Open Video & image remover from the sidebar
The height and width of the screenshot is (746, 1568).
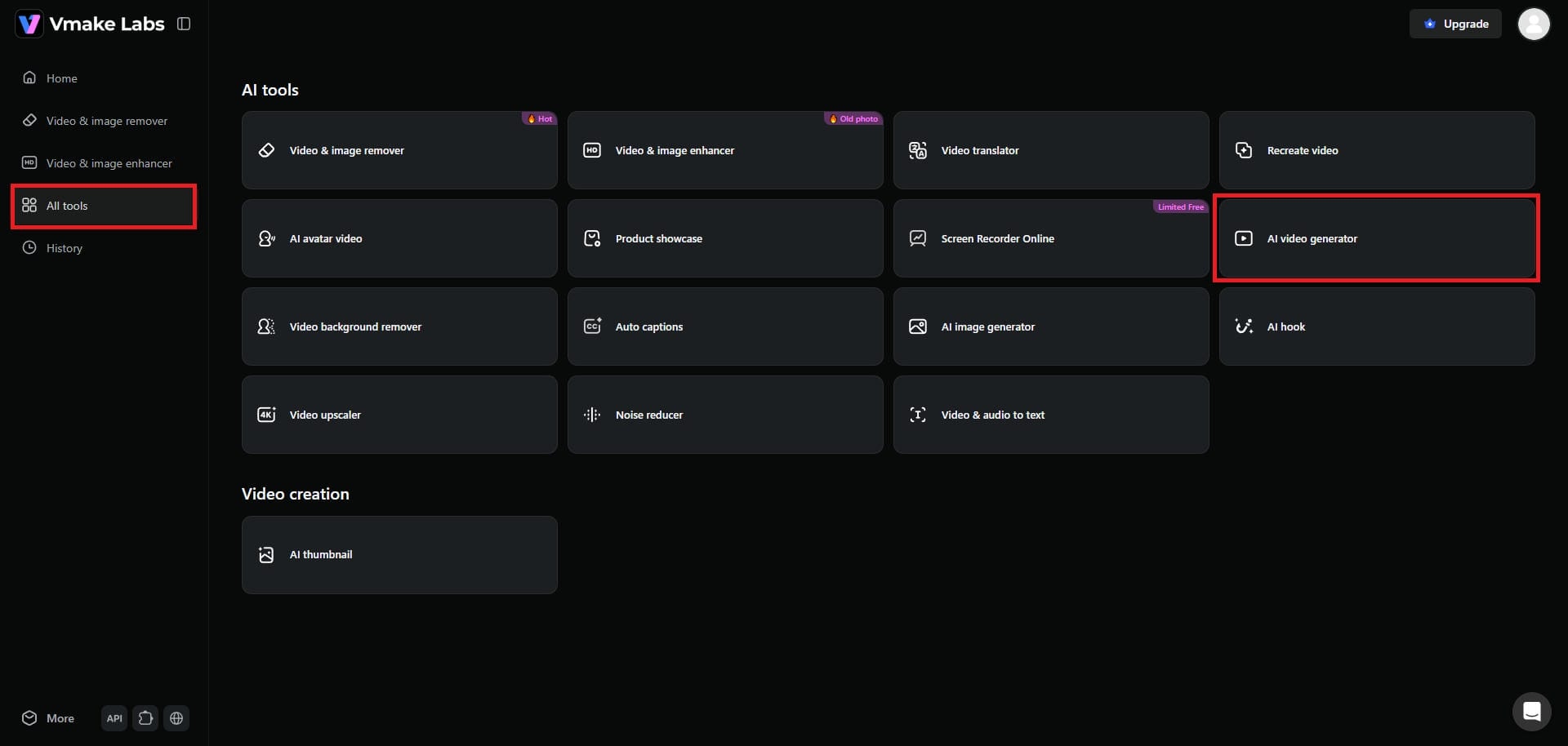click(x=104, y=121)
